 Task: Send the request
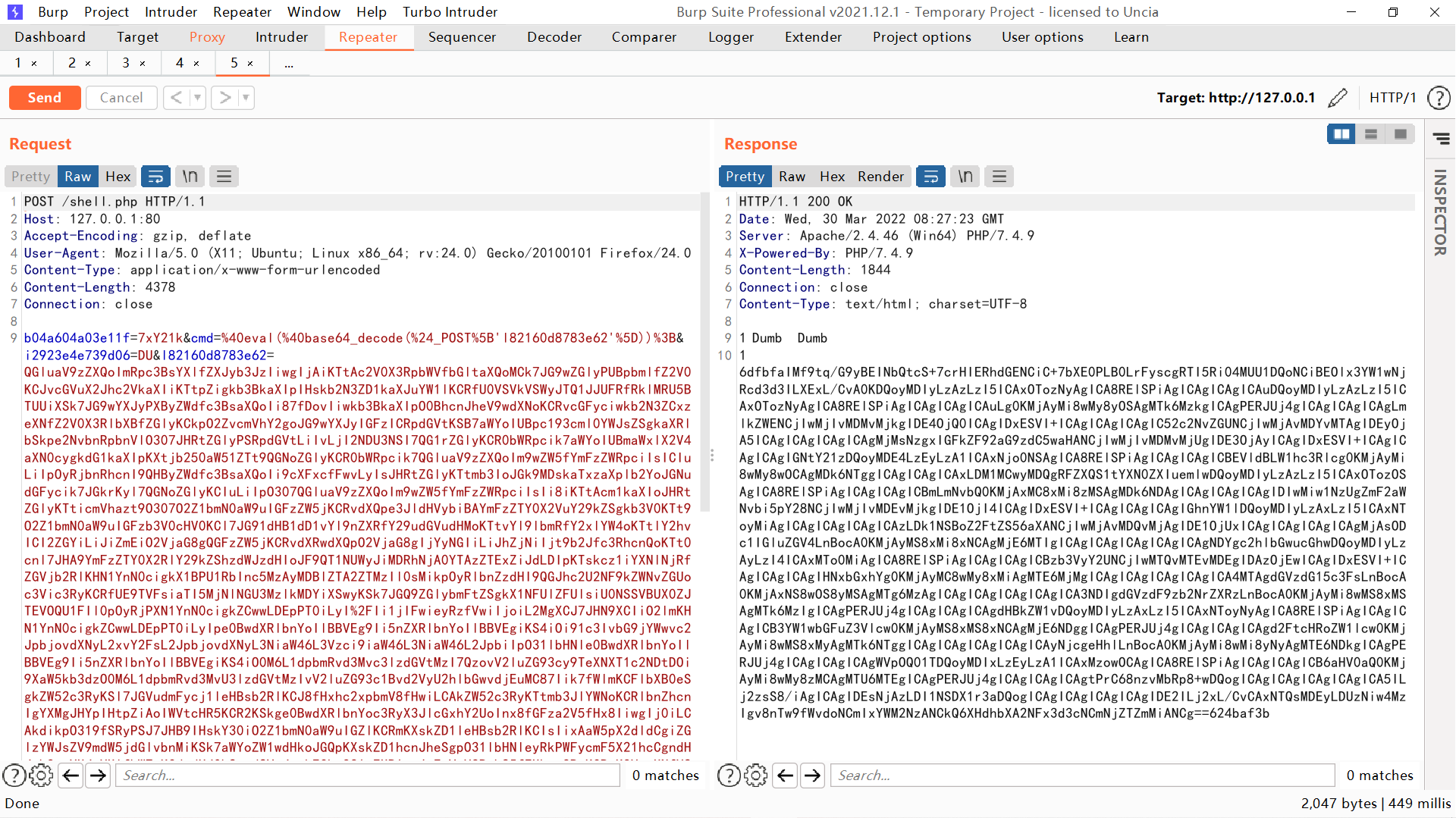tap(45, 98)
